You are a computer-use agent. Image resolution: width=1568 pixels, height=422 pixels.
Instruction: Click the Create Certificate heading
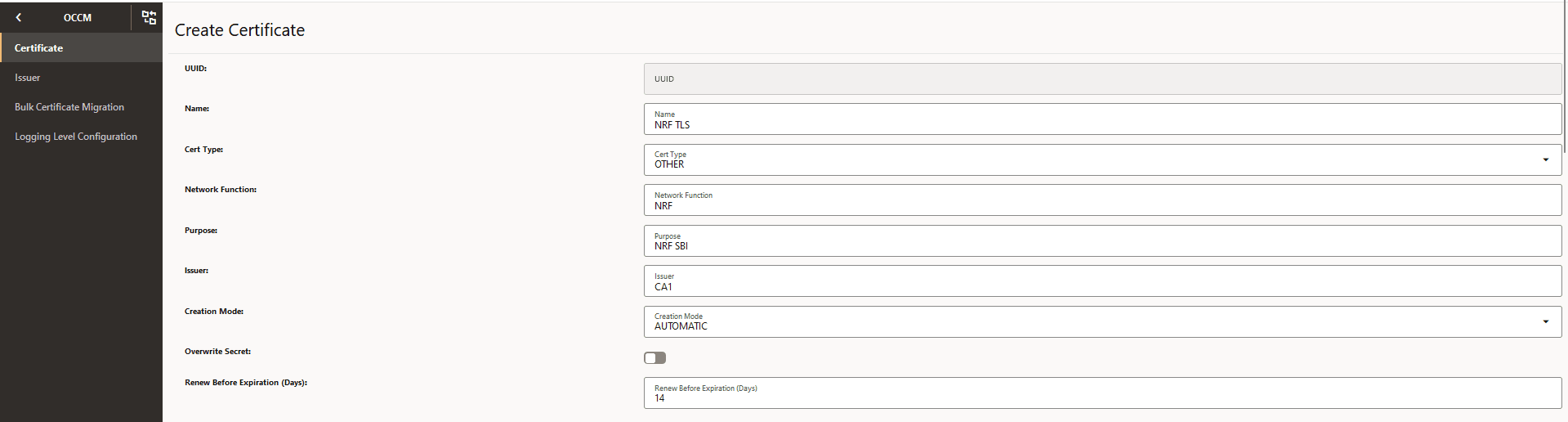pos(239,30)
